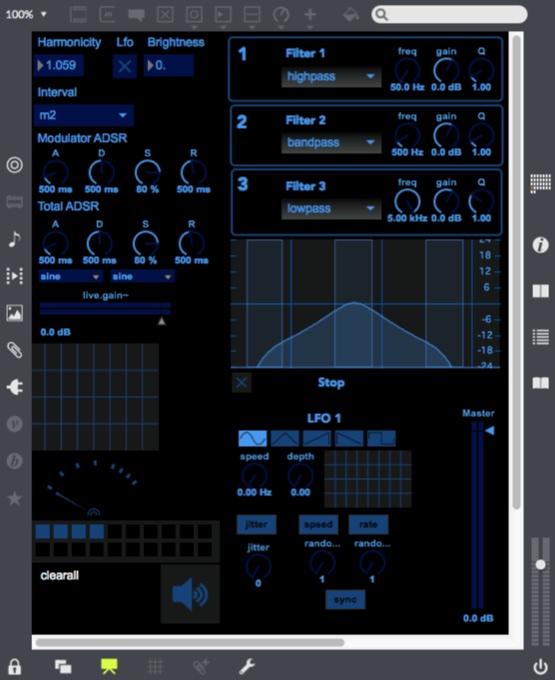Add a comment box from top toolbar
The height and width of the screenshot is (680, 555).
pyautogui.click(x=136, y=14)
